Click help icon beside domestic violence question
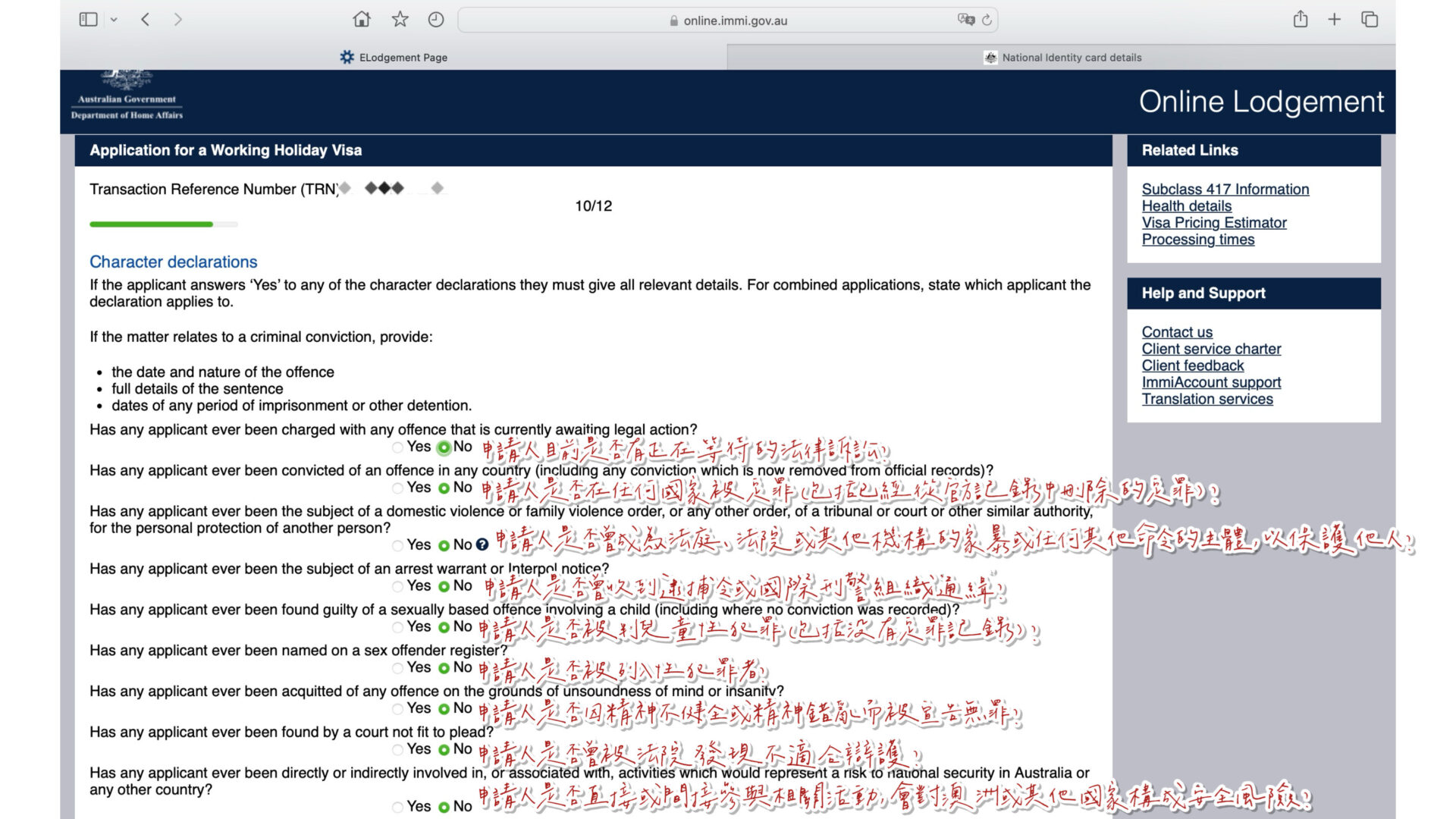This screenshot has height=819, width=1456. (x=482, y=544)
